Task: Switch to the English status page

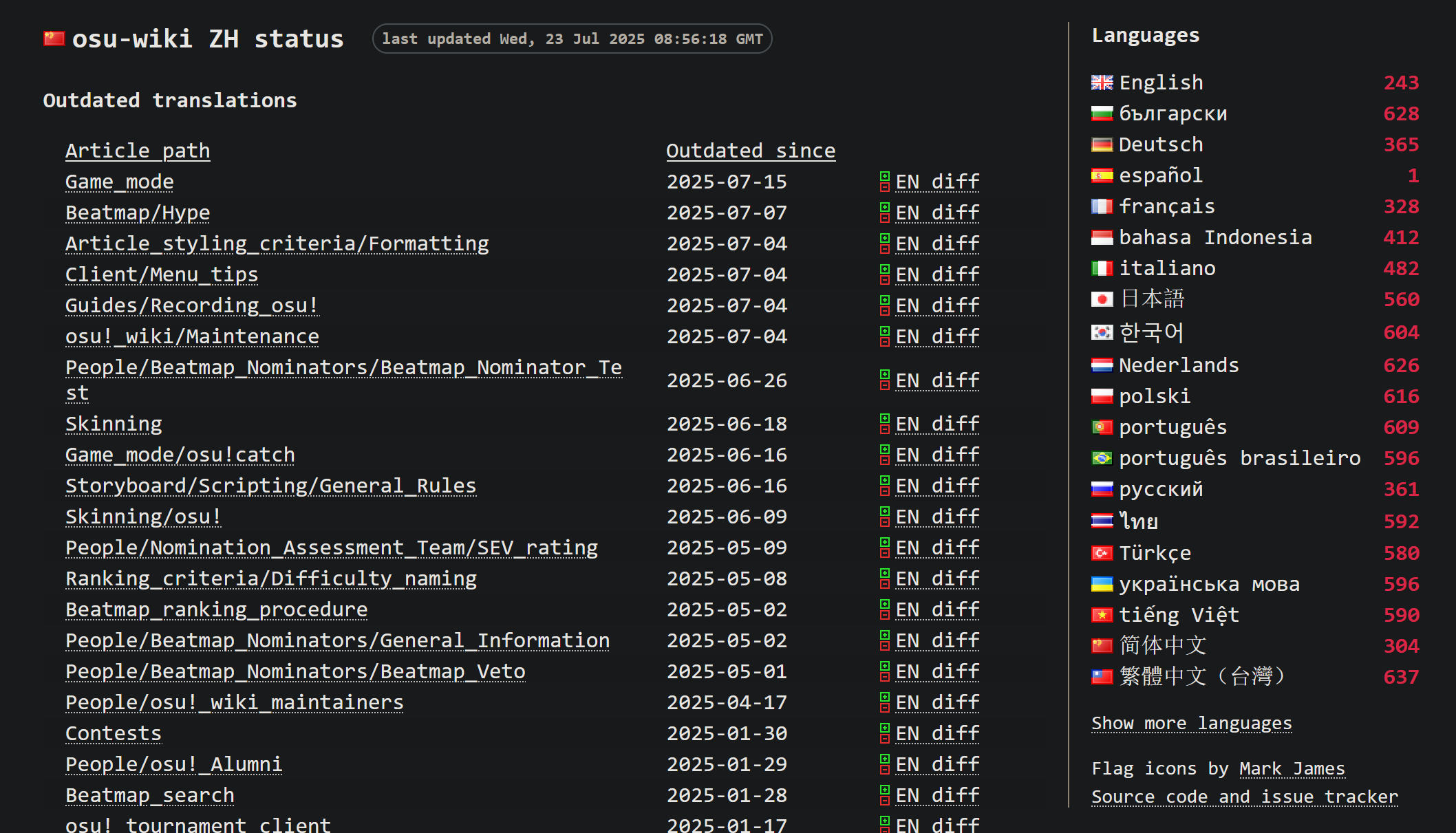Action: [x=1161, y=83]
